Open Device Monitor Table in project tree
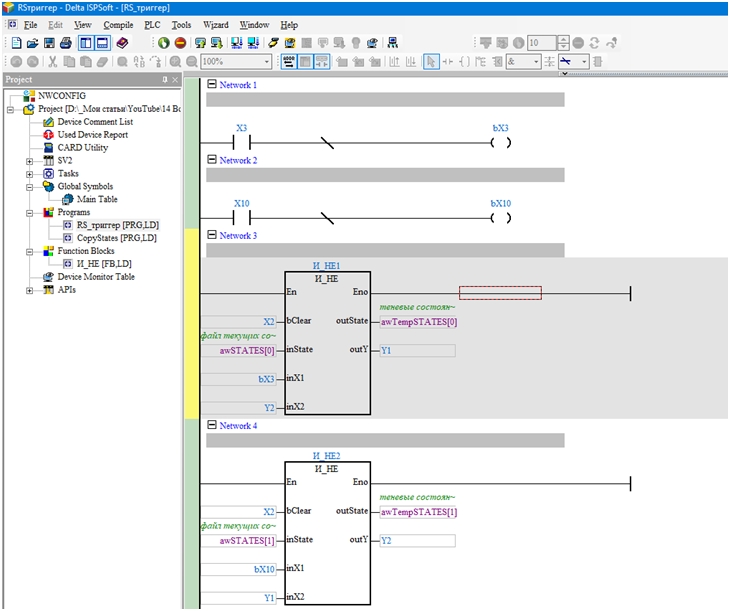 coord(96,277)
